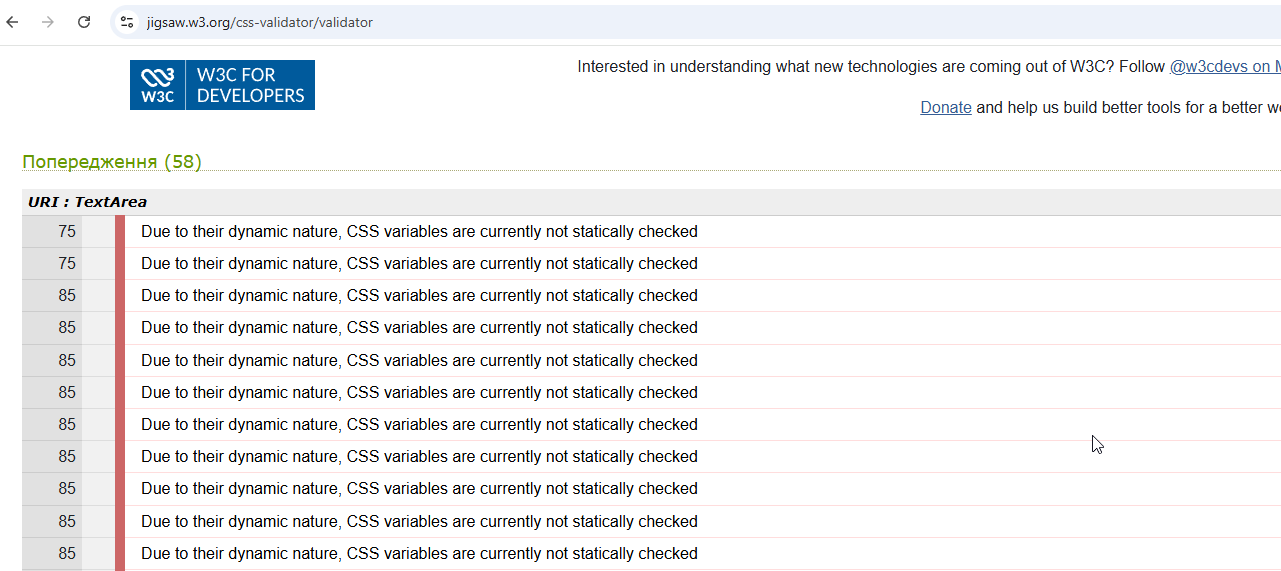Image resolution: width=1281 pixels, height=571 pixels.
Task: Click the first line 85 warning number
Action: click(67, 296)
